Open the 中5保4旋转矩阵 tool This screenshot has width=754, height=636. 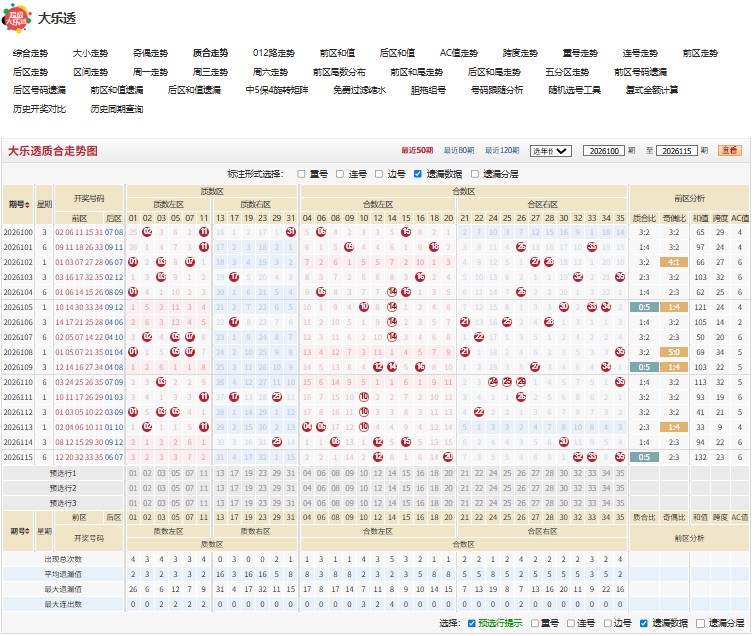[277, 90]
